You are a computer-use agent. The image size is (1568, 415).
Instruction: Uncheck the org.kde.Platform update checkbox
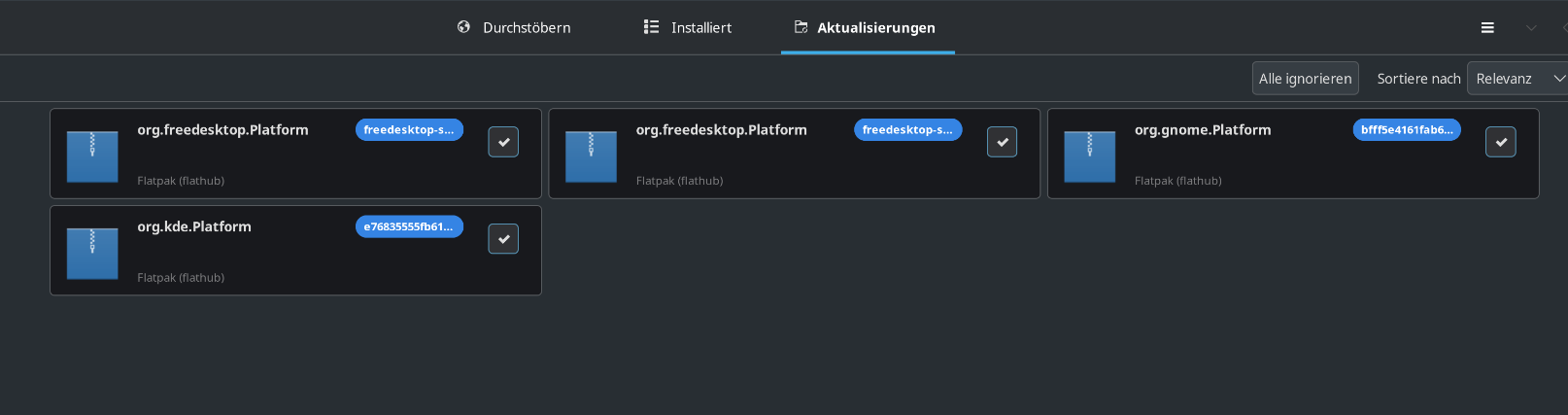click(x=503, y=239)
